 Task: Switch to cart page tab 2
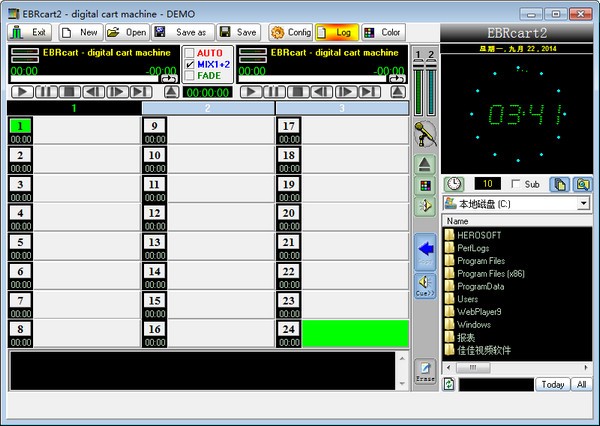[x=208, y=108]
